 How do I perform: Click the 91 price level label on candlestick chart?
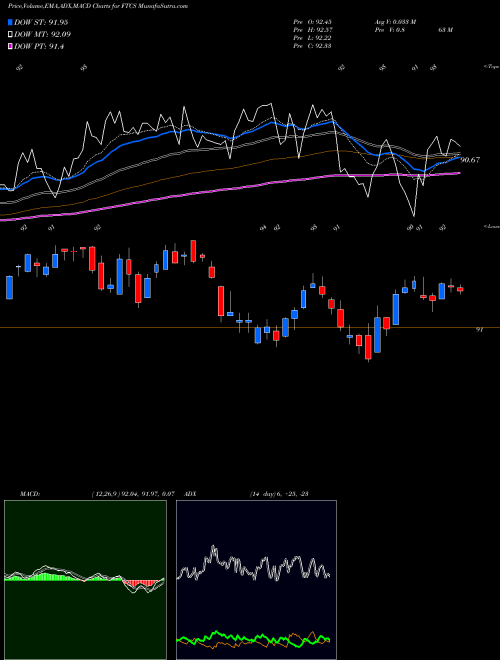(479, 330)
